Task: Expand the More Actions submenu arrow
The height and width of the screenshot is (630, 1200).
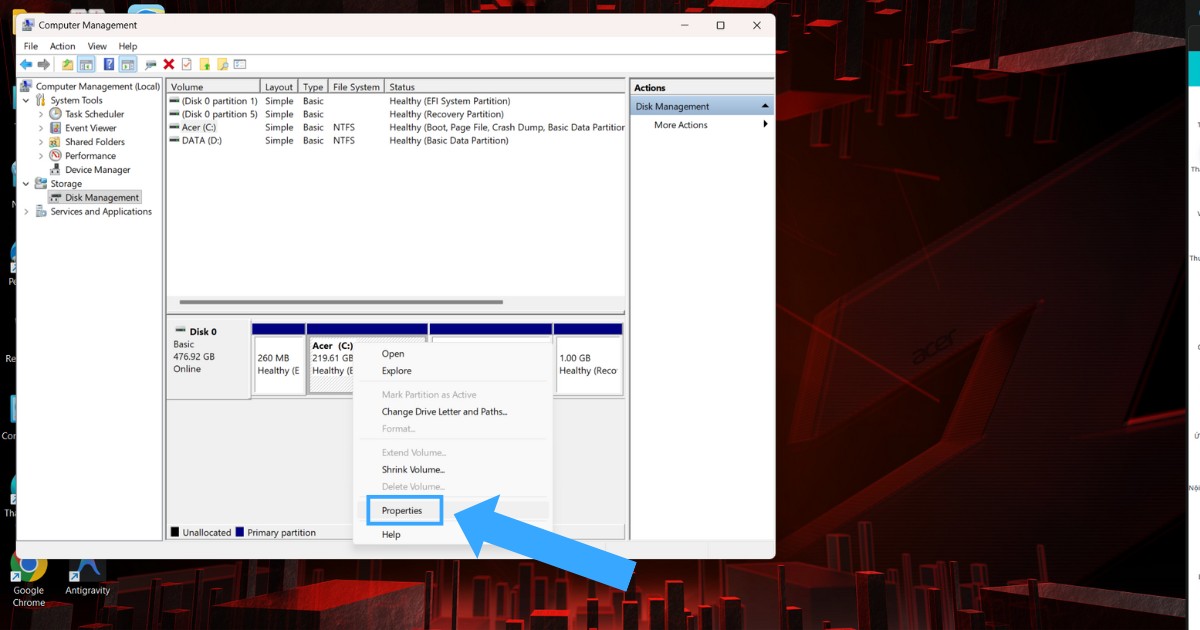Action: coord(765,125)
